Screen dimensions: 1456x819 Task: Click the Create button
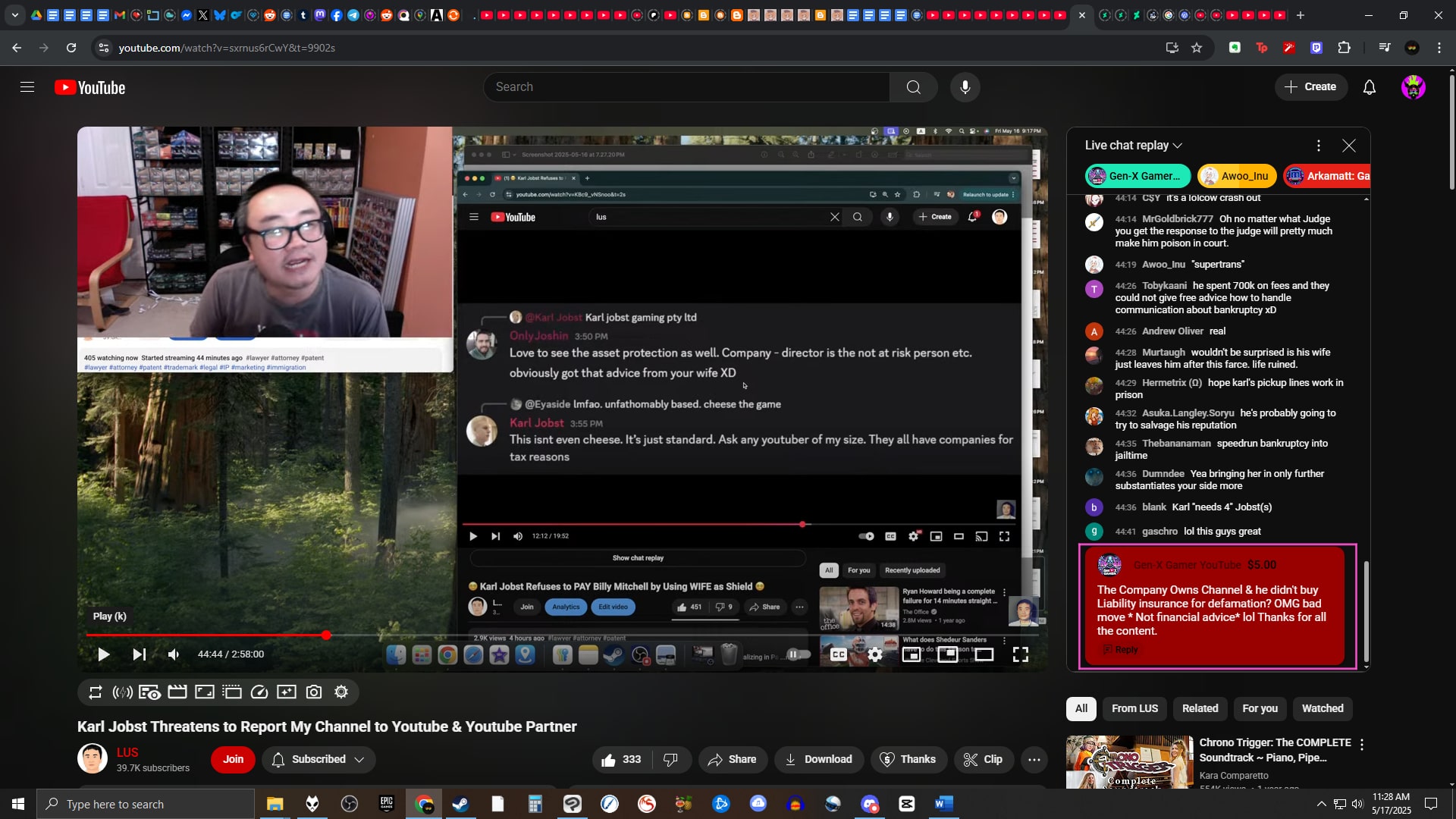tap(1310, 87)
